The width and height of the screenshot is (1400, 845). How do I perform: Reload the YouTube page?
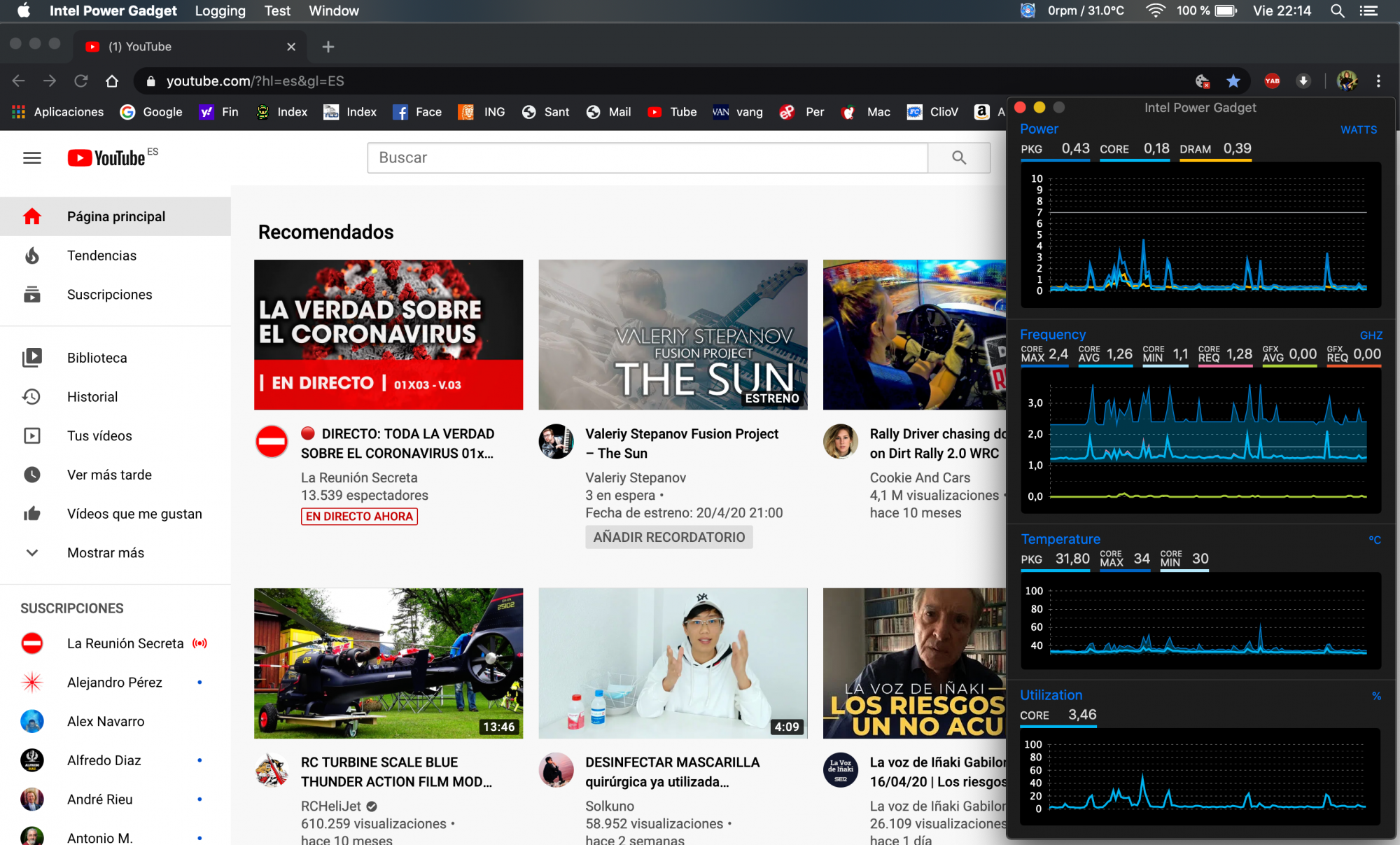81,81
